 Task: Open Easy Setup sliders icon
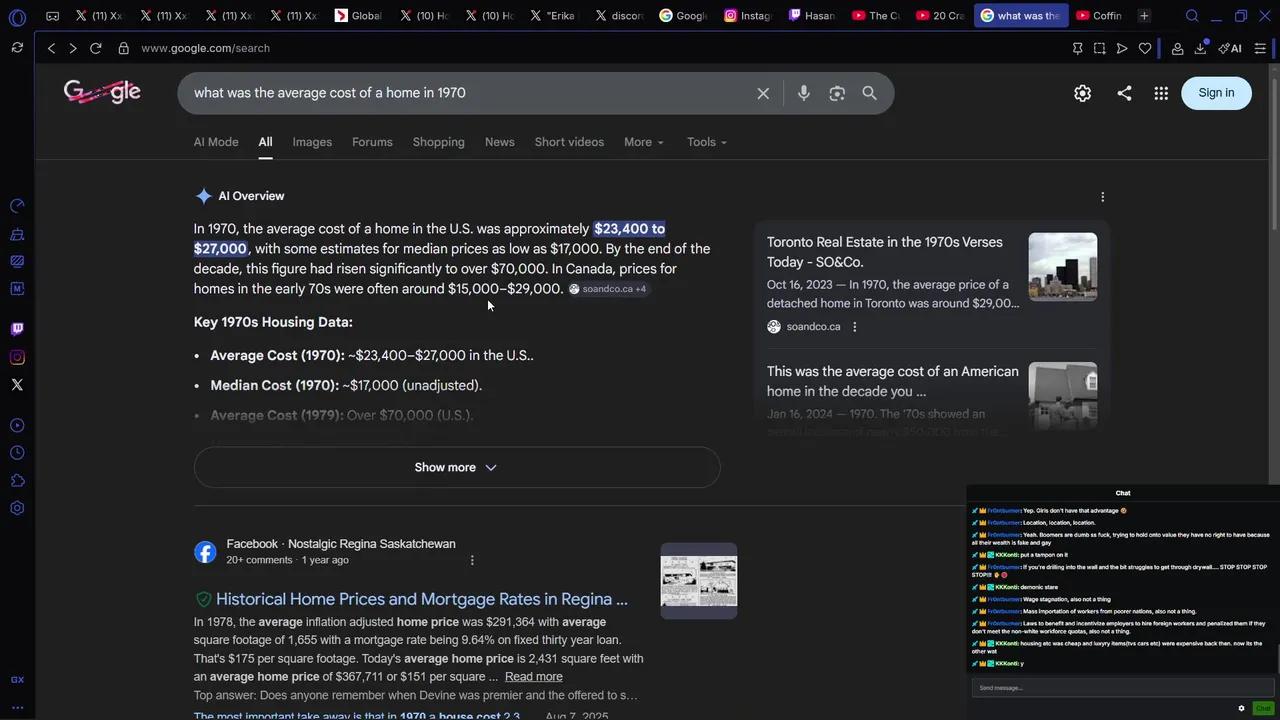pos(1260,48)
